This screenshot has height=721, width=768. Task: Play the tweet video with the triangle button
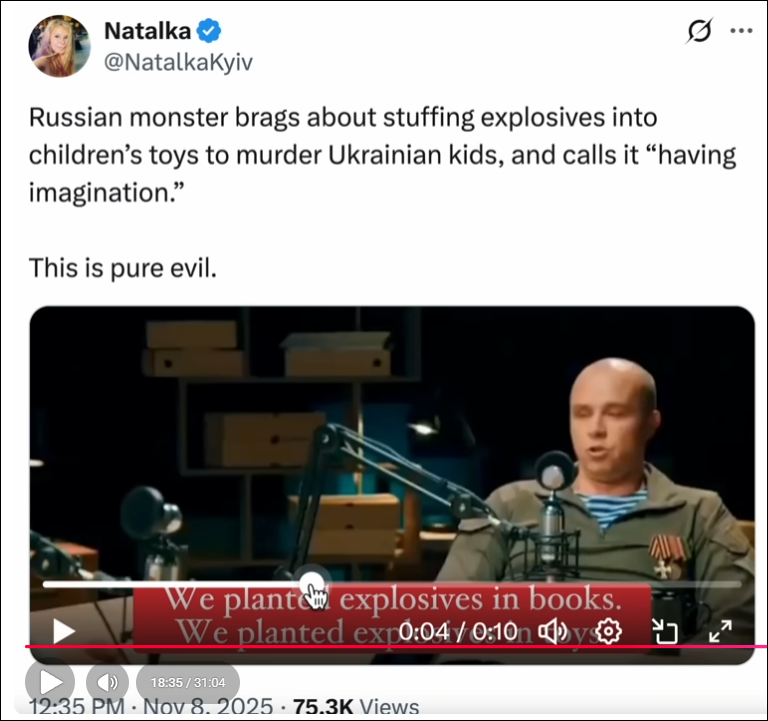click(x=64, y=631)
